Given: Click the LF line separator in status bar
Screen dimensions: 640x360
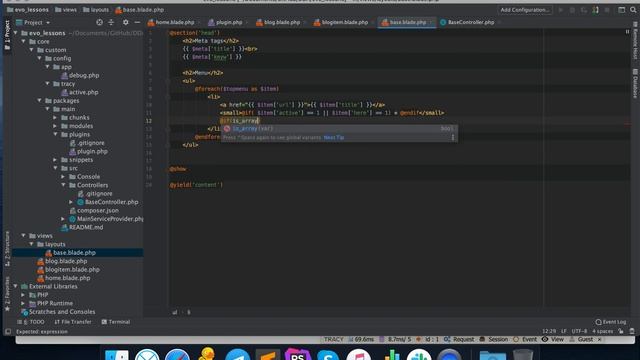Looking at the screenshot, I should [564, 331].
